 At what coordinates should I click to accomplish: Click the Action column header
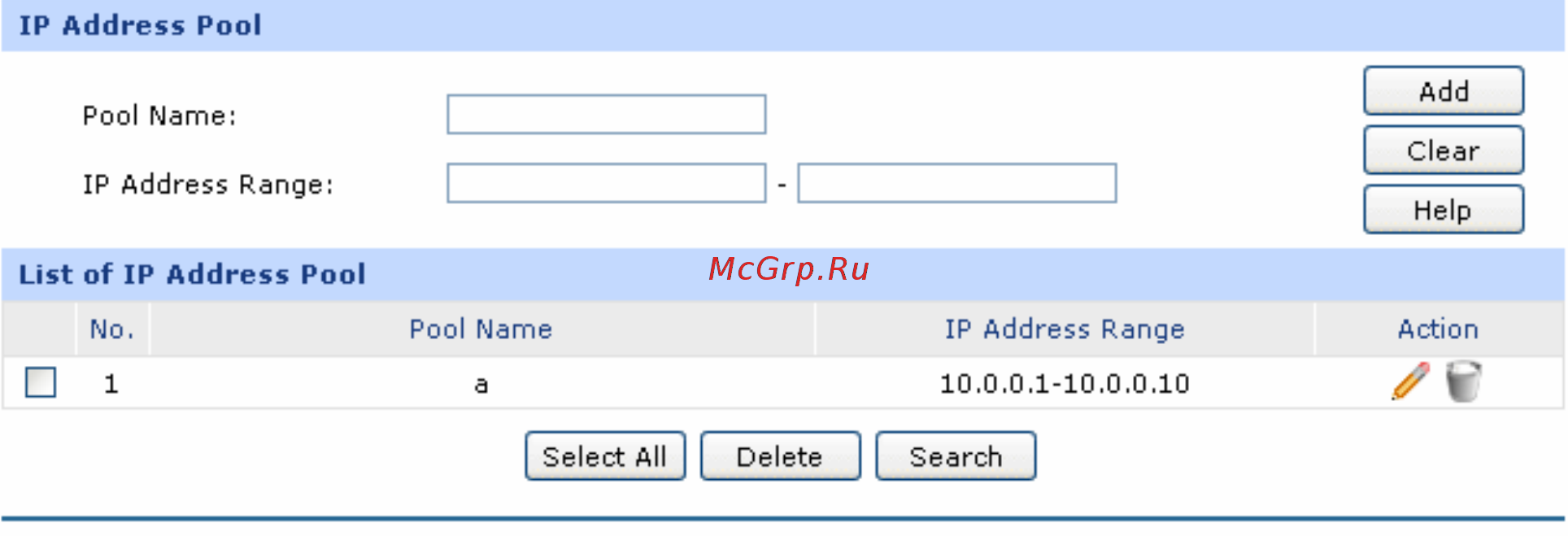click(1438, 329)
